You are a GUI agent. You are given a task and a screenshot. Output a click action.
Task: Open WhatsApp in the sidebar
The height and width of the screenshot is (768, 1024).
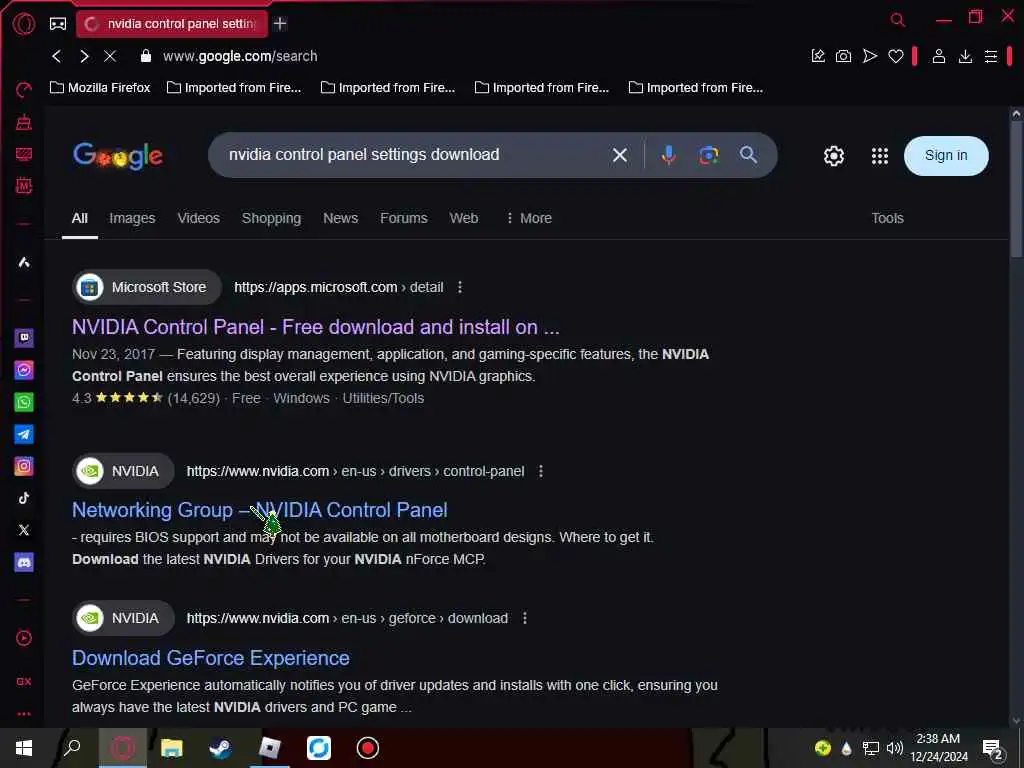pyautogui.click(x=24, y=402)
